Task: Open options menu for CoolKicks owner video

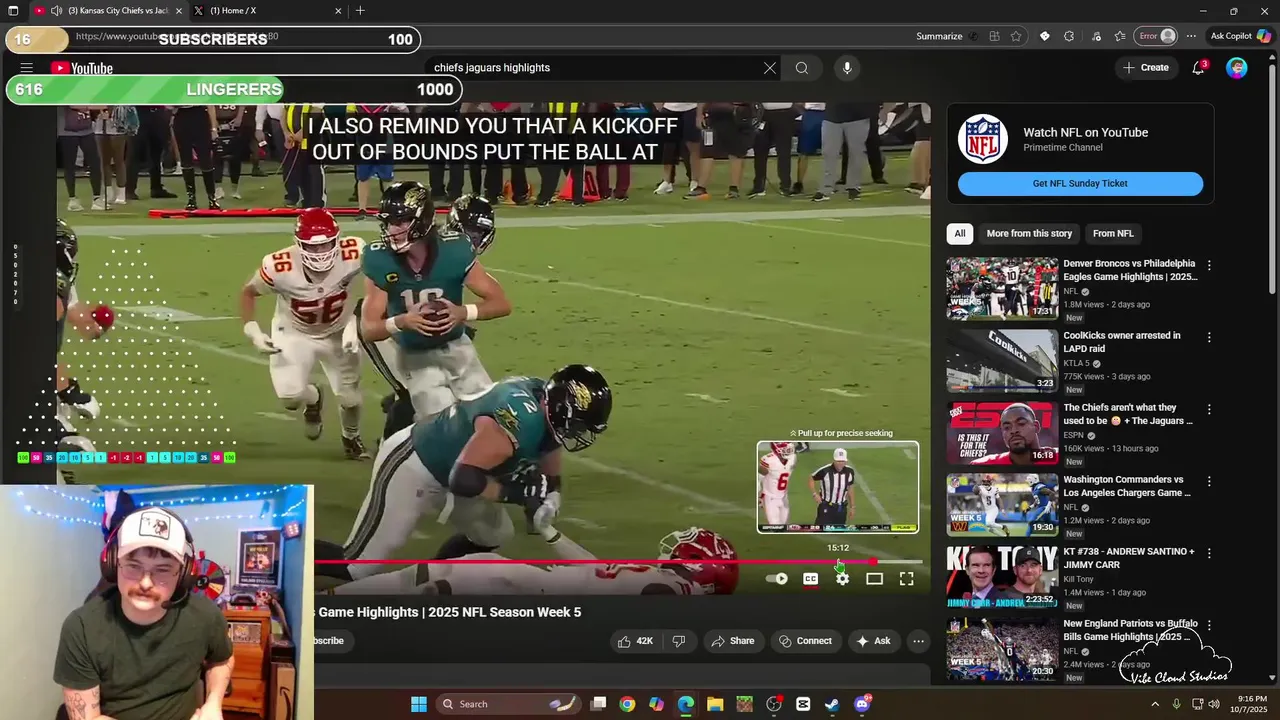Action: tap(1209, 338)
